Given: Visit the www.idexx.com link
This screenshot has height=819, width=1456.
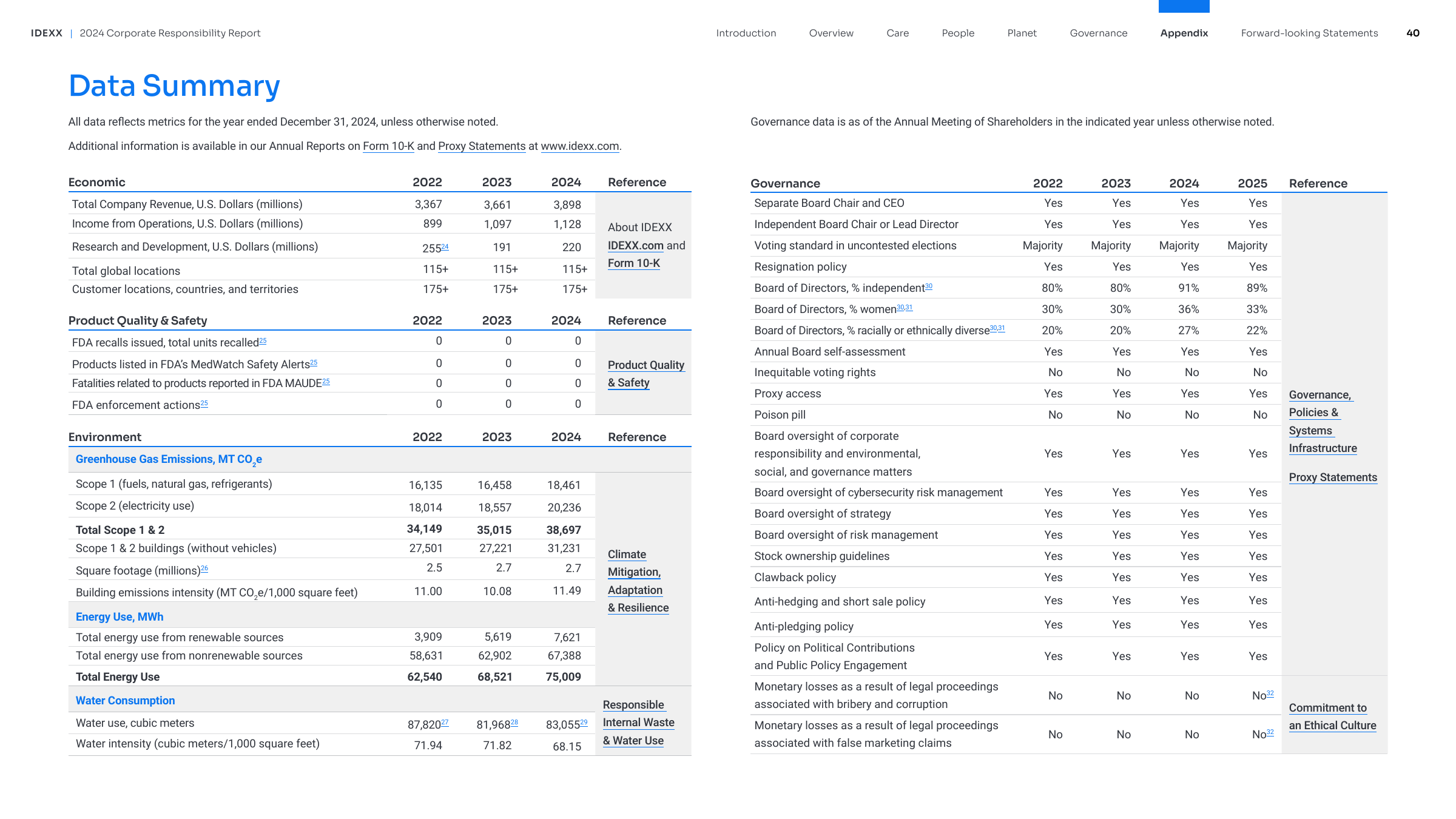Looking at the screenshot, I should point(580,146).
